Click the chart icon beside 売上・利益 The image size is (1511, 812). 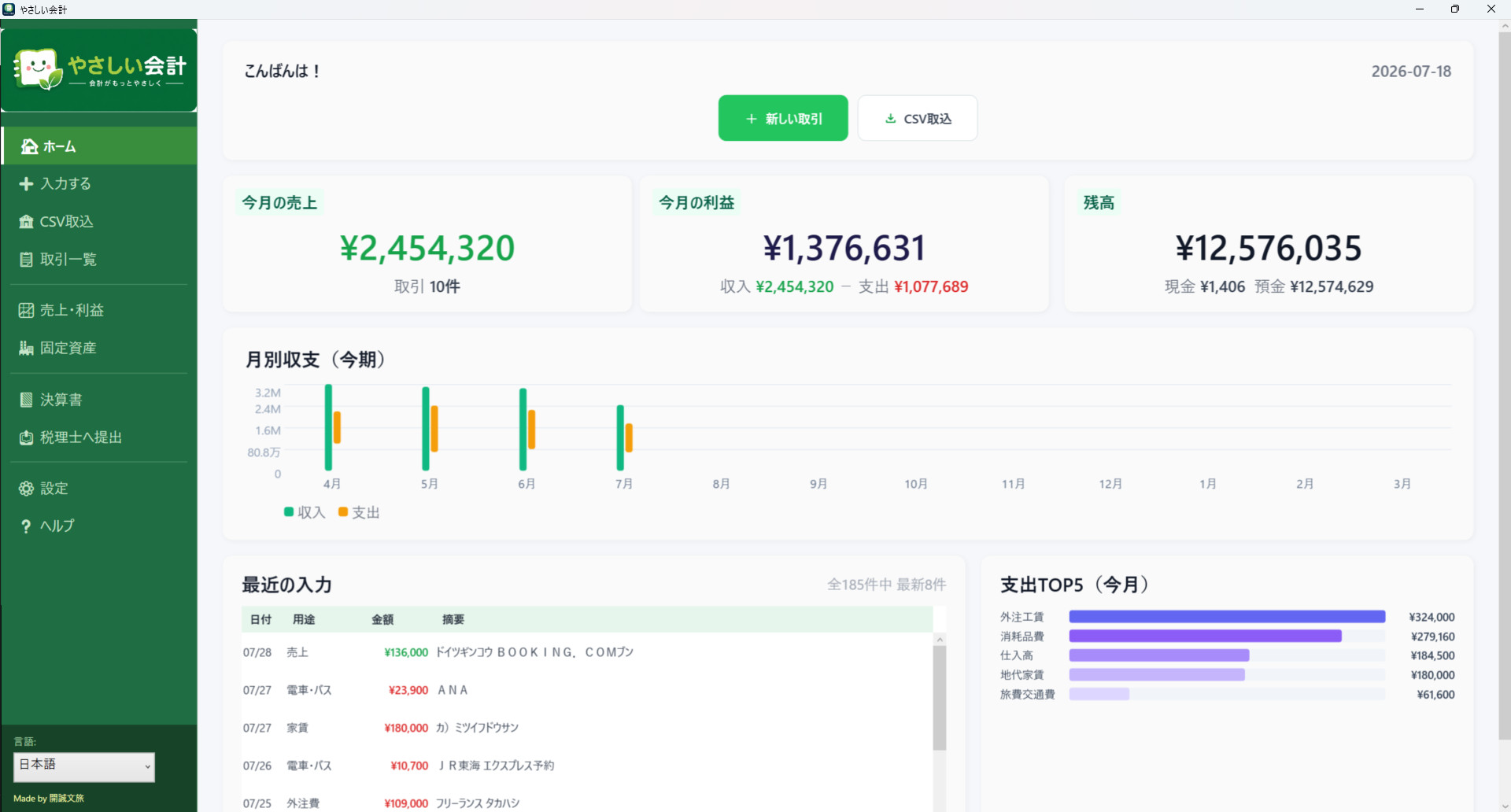click(x=26, y=311)
